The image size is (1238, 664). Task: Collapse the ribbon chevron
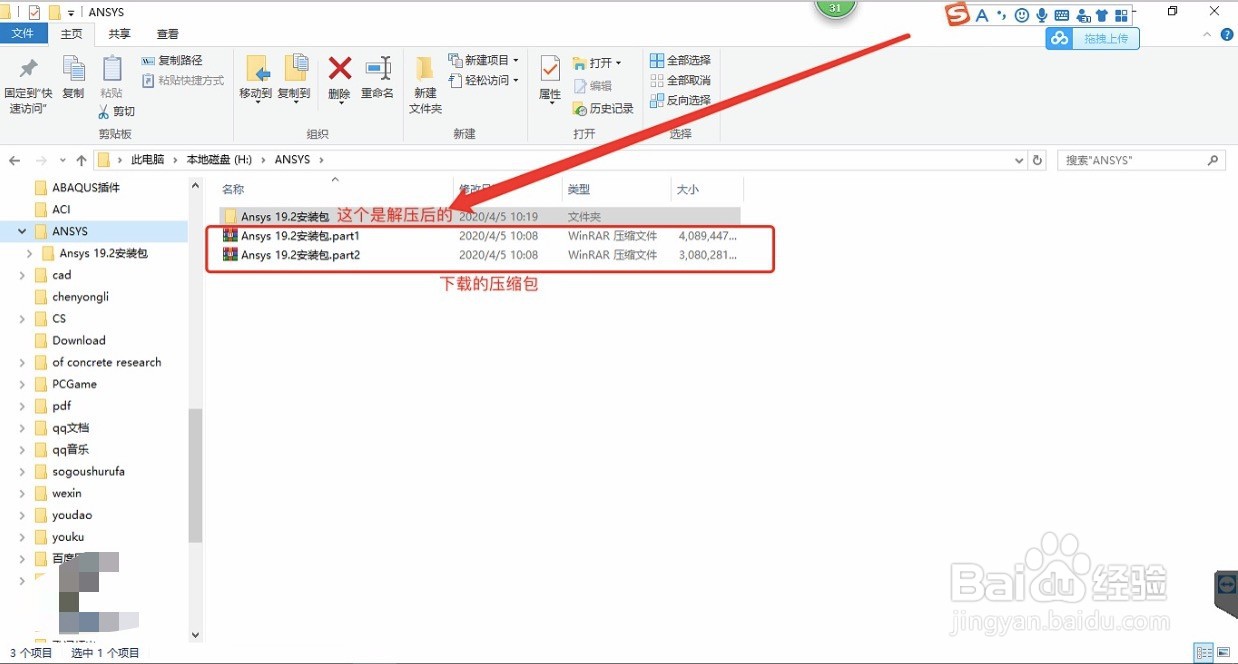click(1206, 34)
